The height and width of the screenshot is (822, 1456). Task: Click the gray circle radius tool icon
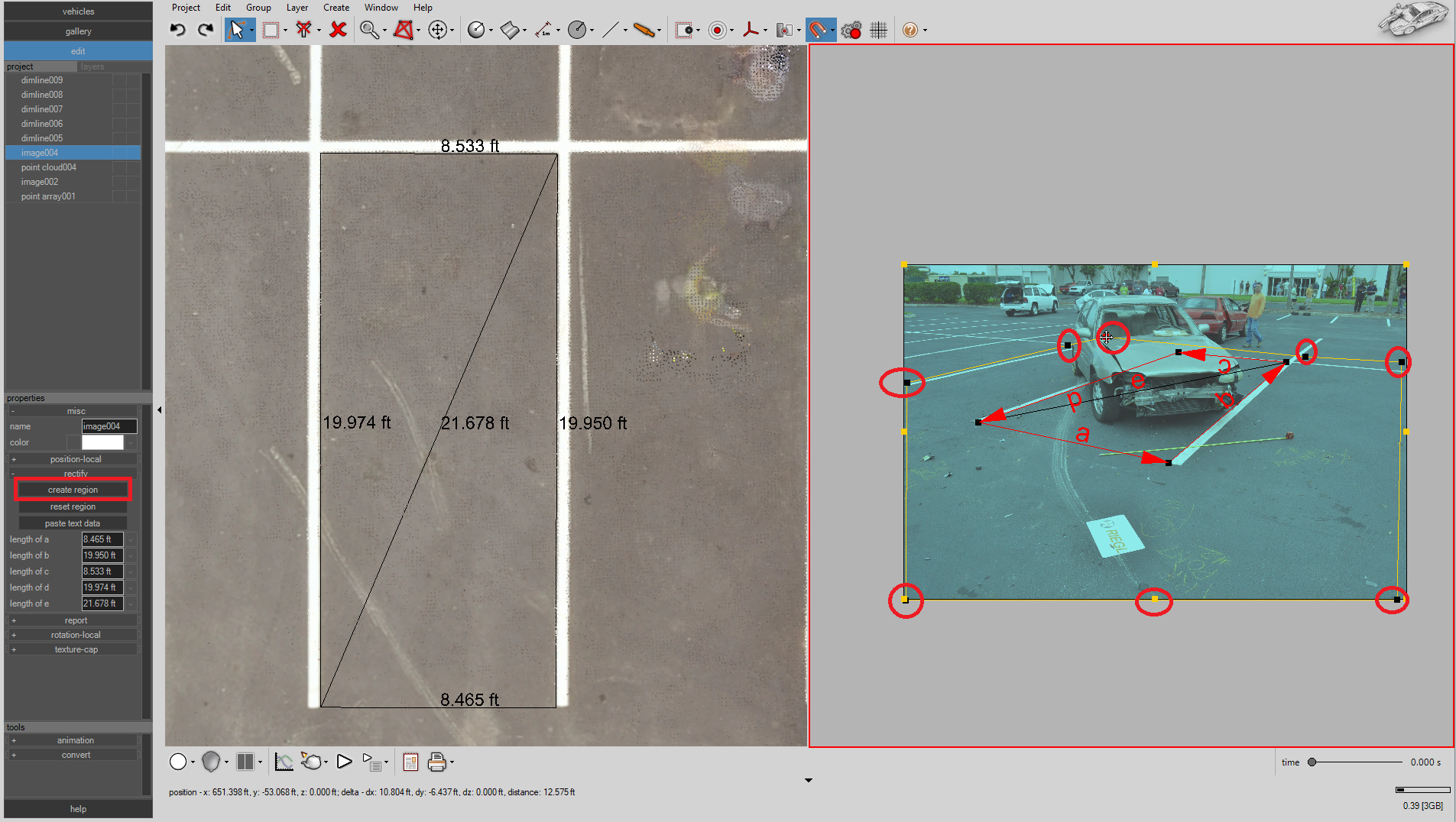coord(577,30)
